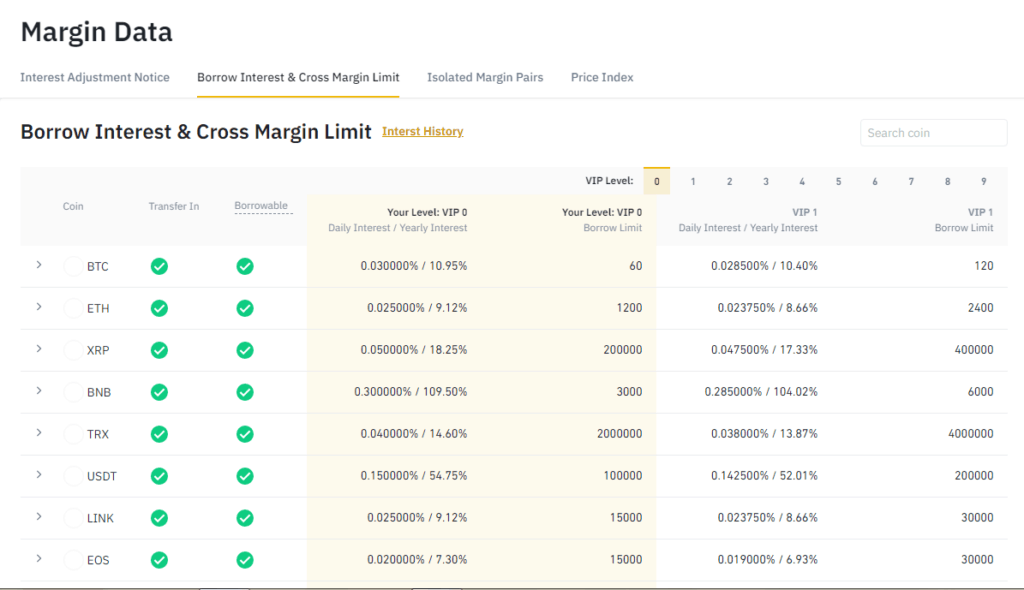Toggle Borrowable status for ETH
This screenshot has width=1024, height=590.
(245, 308)
